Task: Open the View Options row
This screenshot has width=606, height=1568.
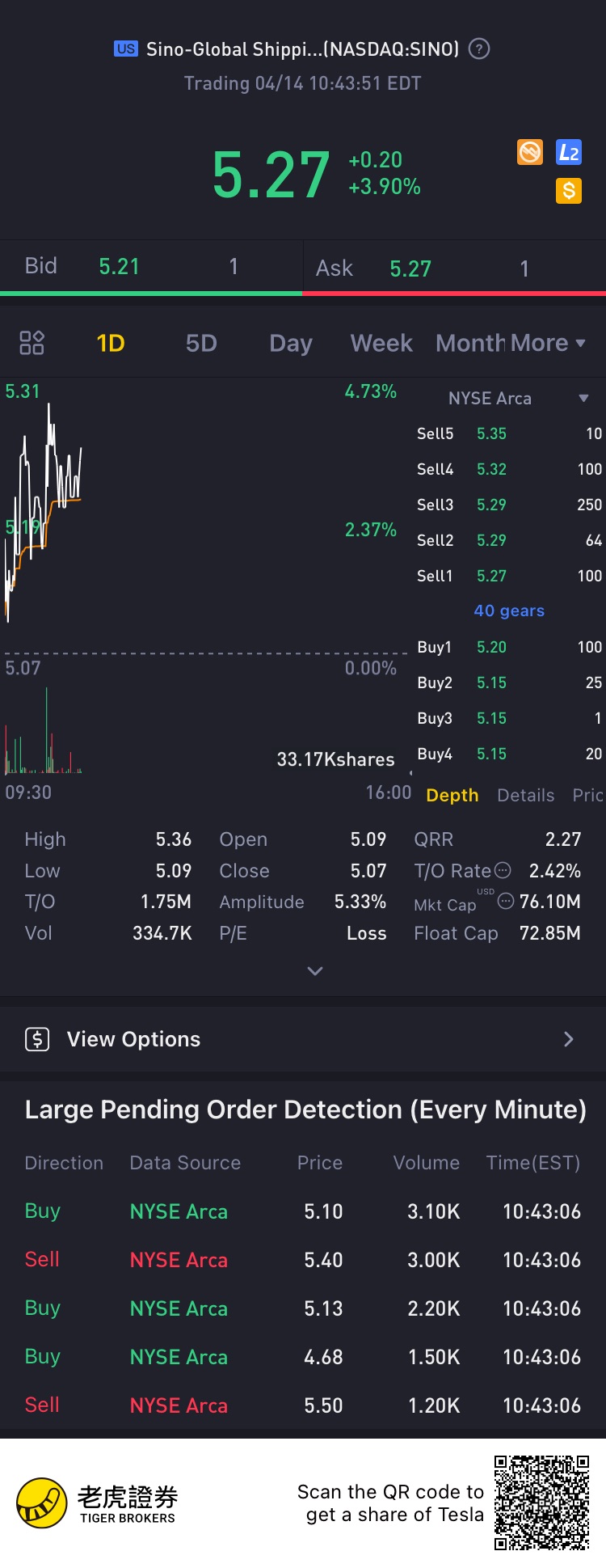Action: coord(303,1039)
